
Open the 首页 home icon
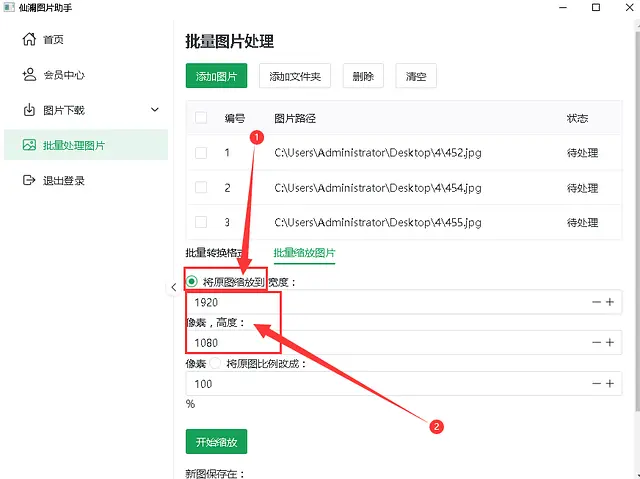pos(29,39)
